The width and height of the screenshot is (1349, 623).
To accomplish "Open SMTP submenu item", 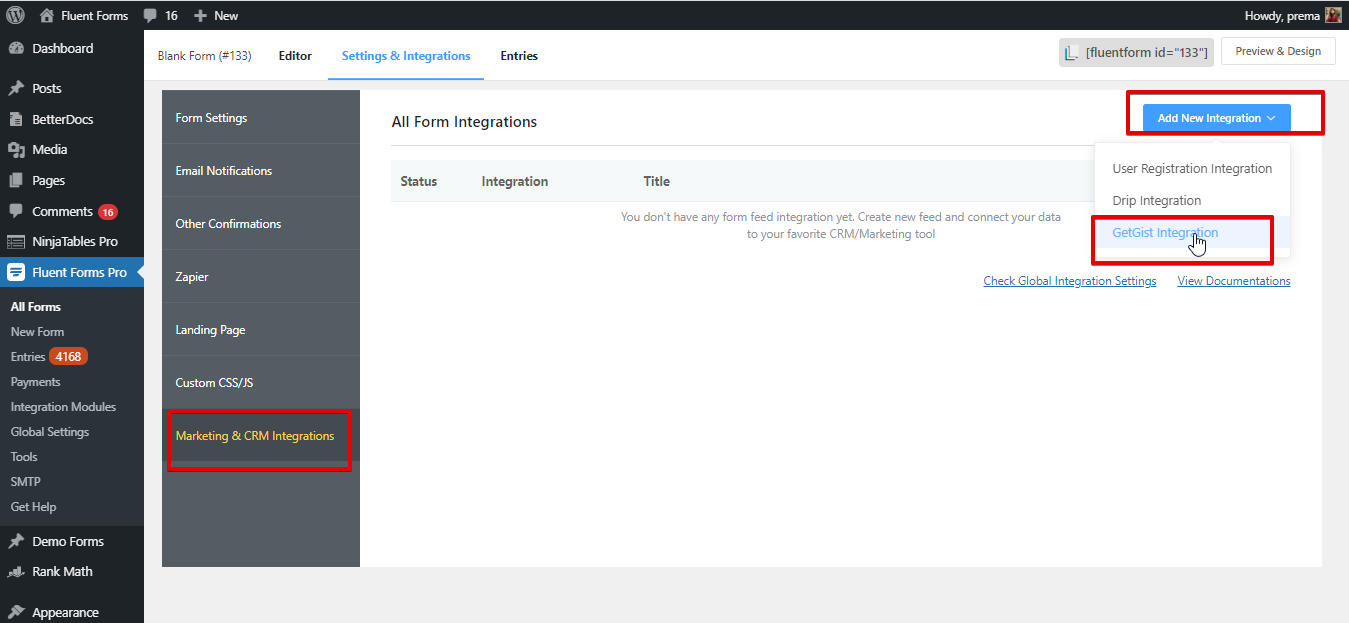I will 25,482.
